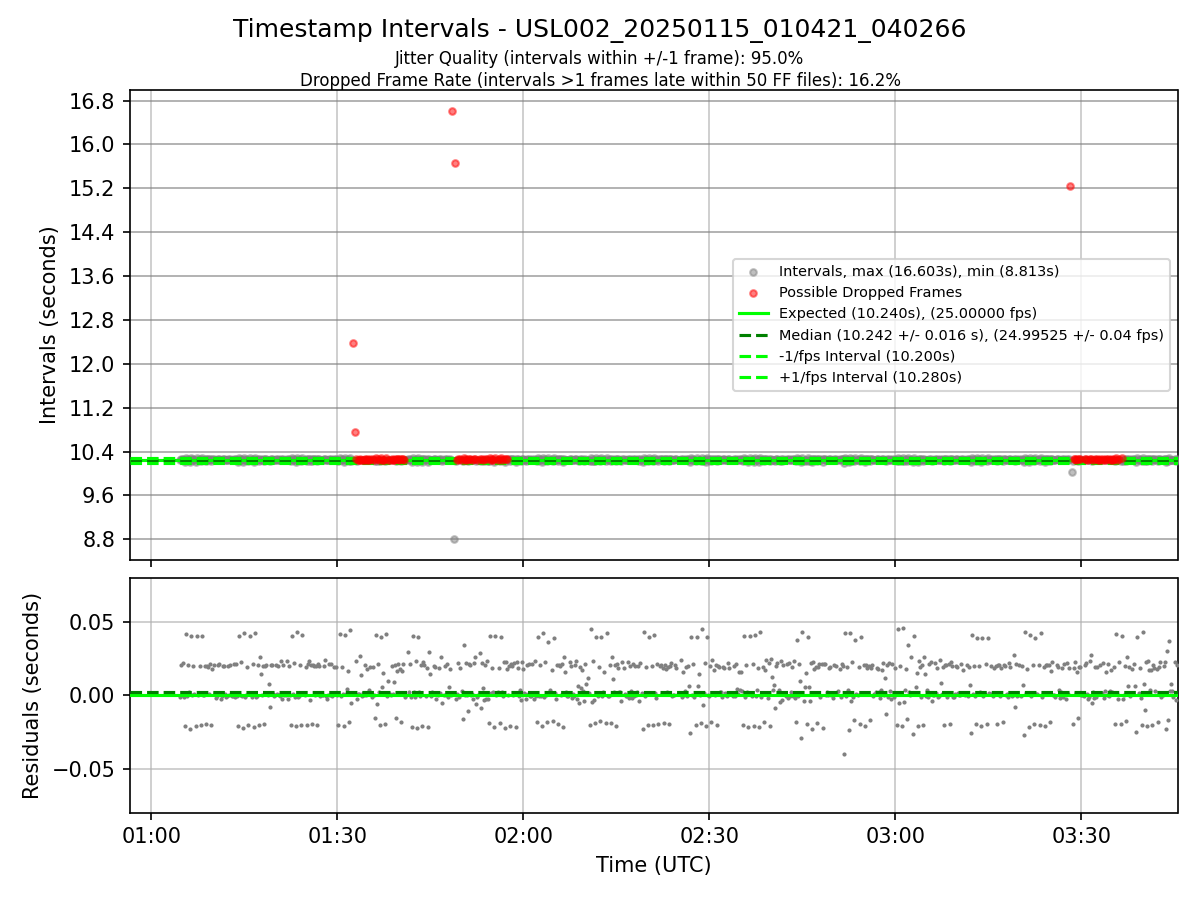1200x900 pixels.
Task: Click the plot title 'Timestamp Intervals - USL002_20250115_010421_040266'
Action: [600, 29]
